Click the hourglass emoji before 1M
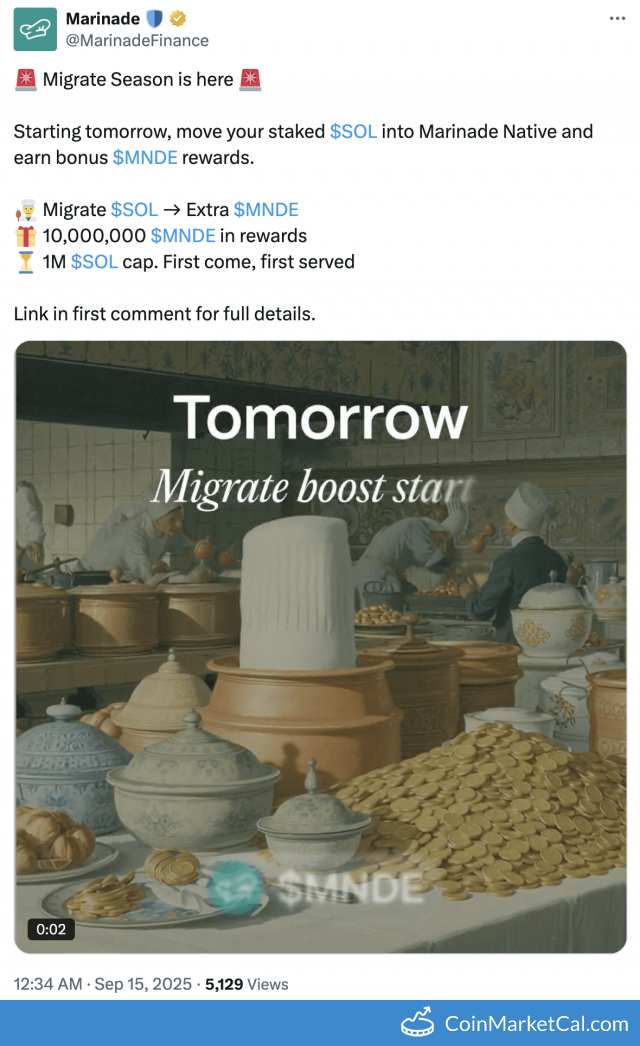Image resolution: width=640 pixels, height=1046 pixels. click(x=26, y=262)
